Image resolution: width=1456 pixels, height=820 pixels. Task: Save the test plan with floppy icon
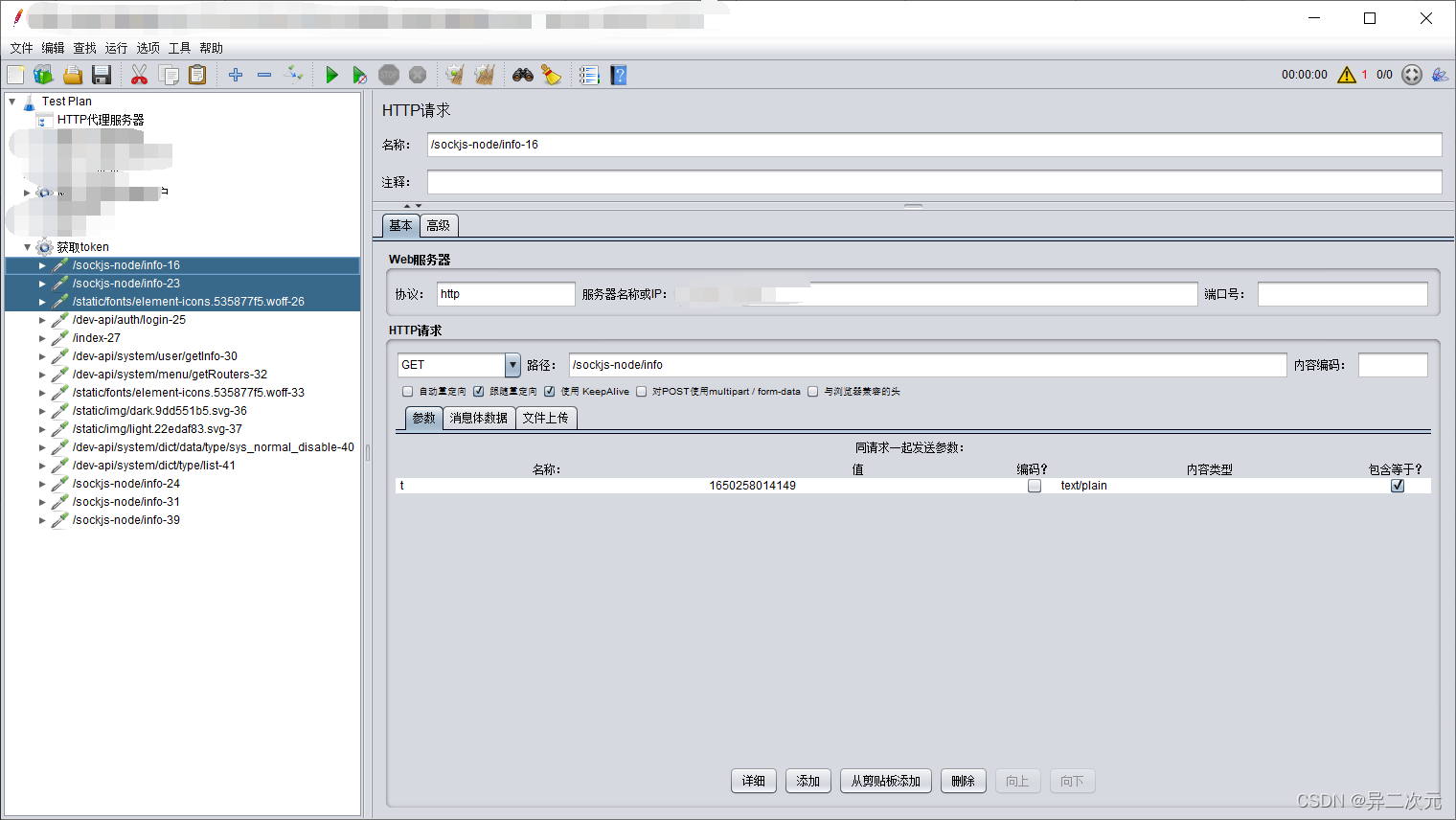click(x=102, y=75)
